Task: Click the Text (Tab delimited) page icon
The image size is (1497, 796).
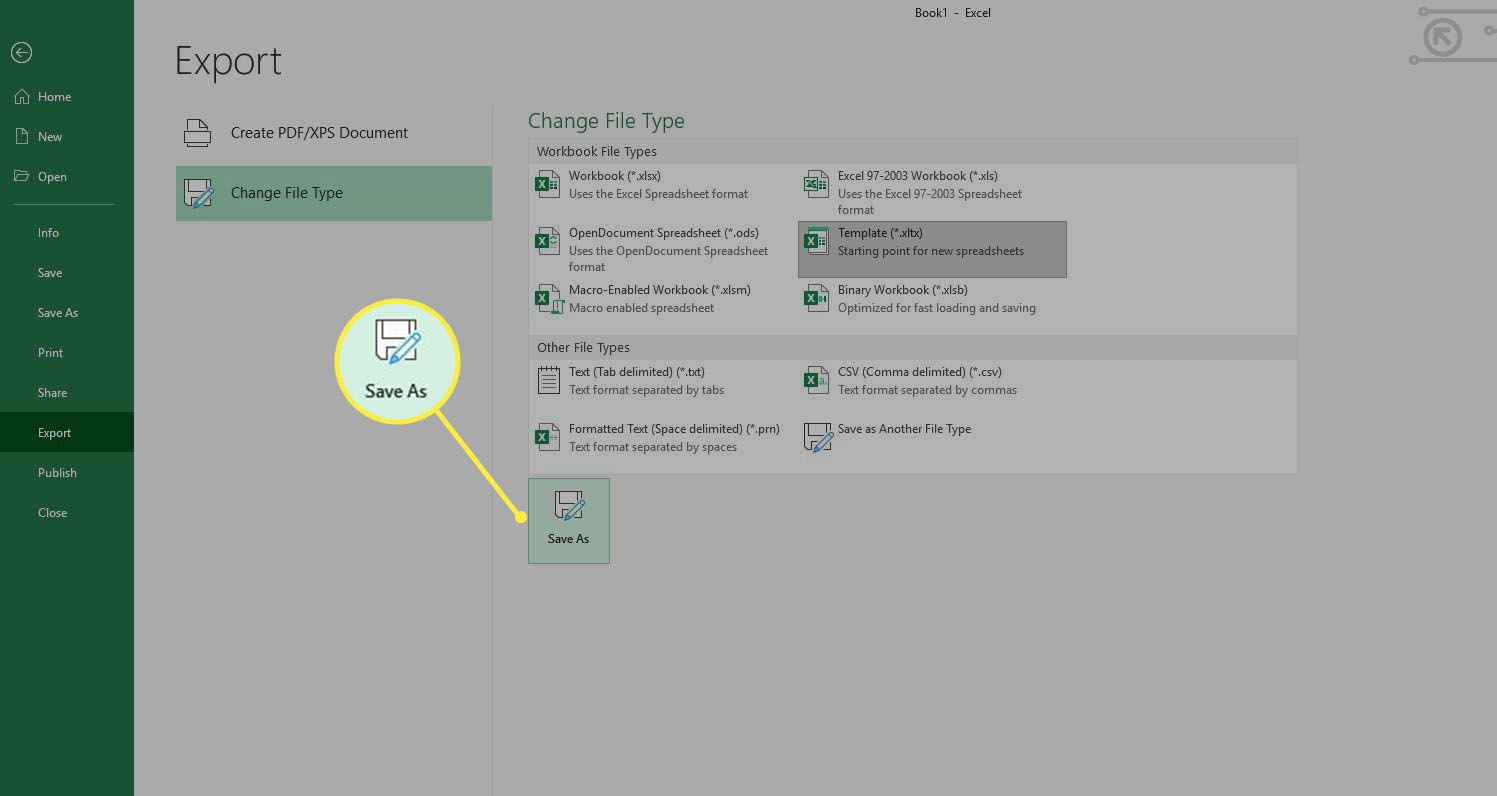Action: pos(548,381)
